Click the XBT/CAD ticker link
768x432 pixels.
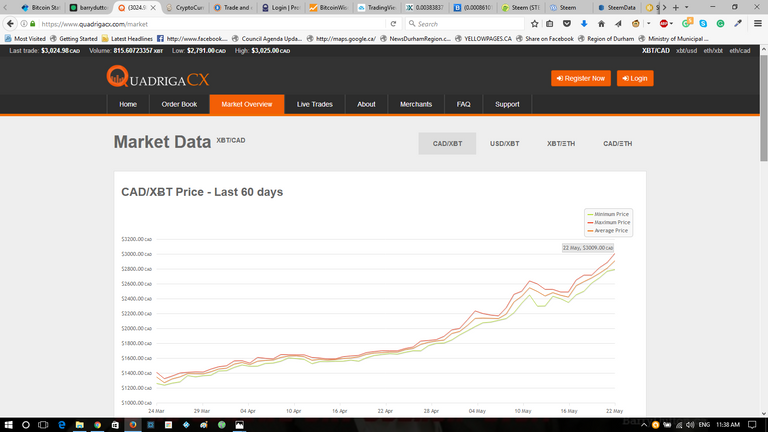pyautogui.click(x=656, y=50)
